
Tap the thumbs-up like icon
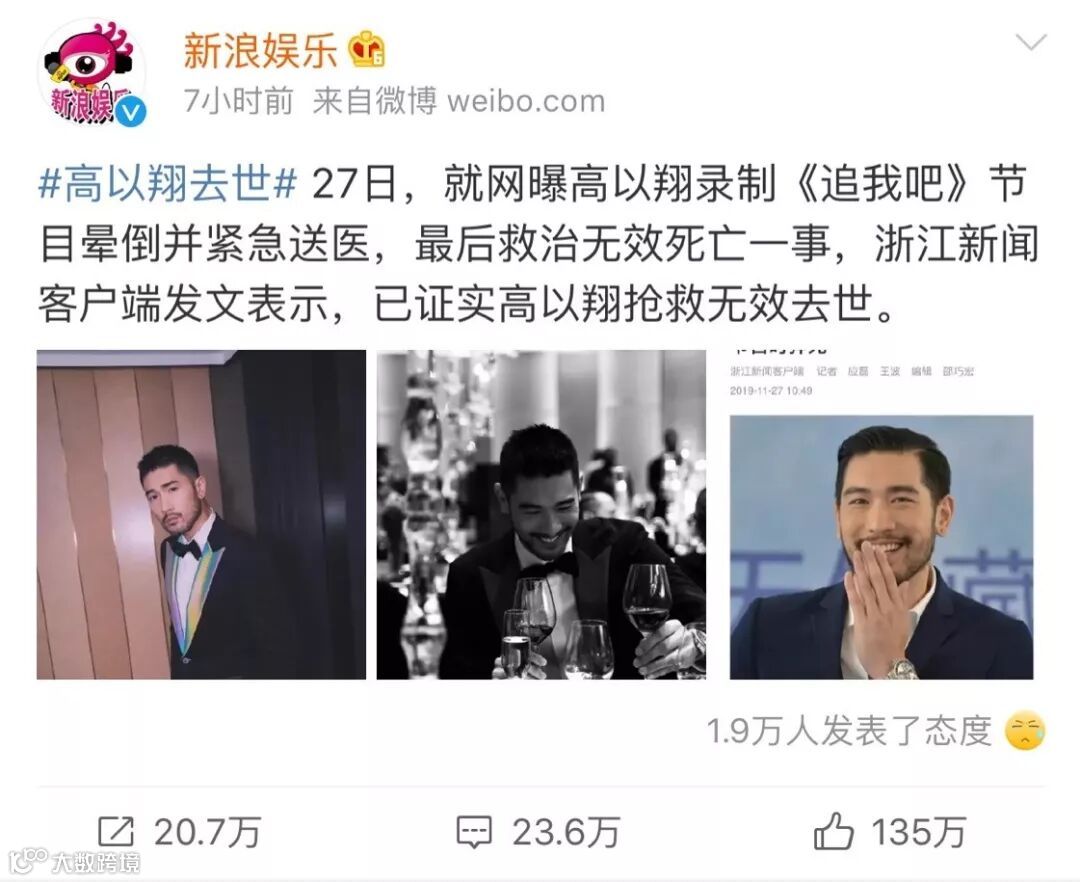click(833, 831)
